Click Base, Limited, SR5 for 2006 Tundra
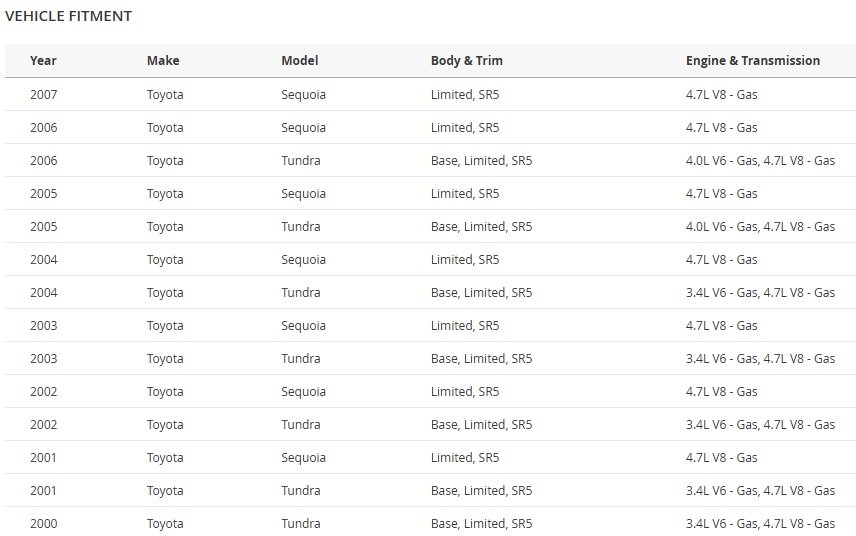 coord(482,160)
